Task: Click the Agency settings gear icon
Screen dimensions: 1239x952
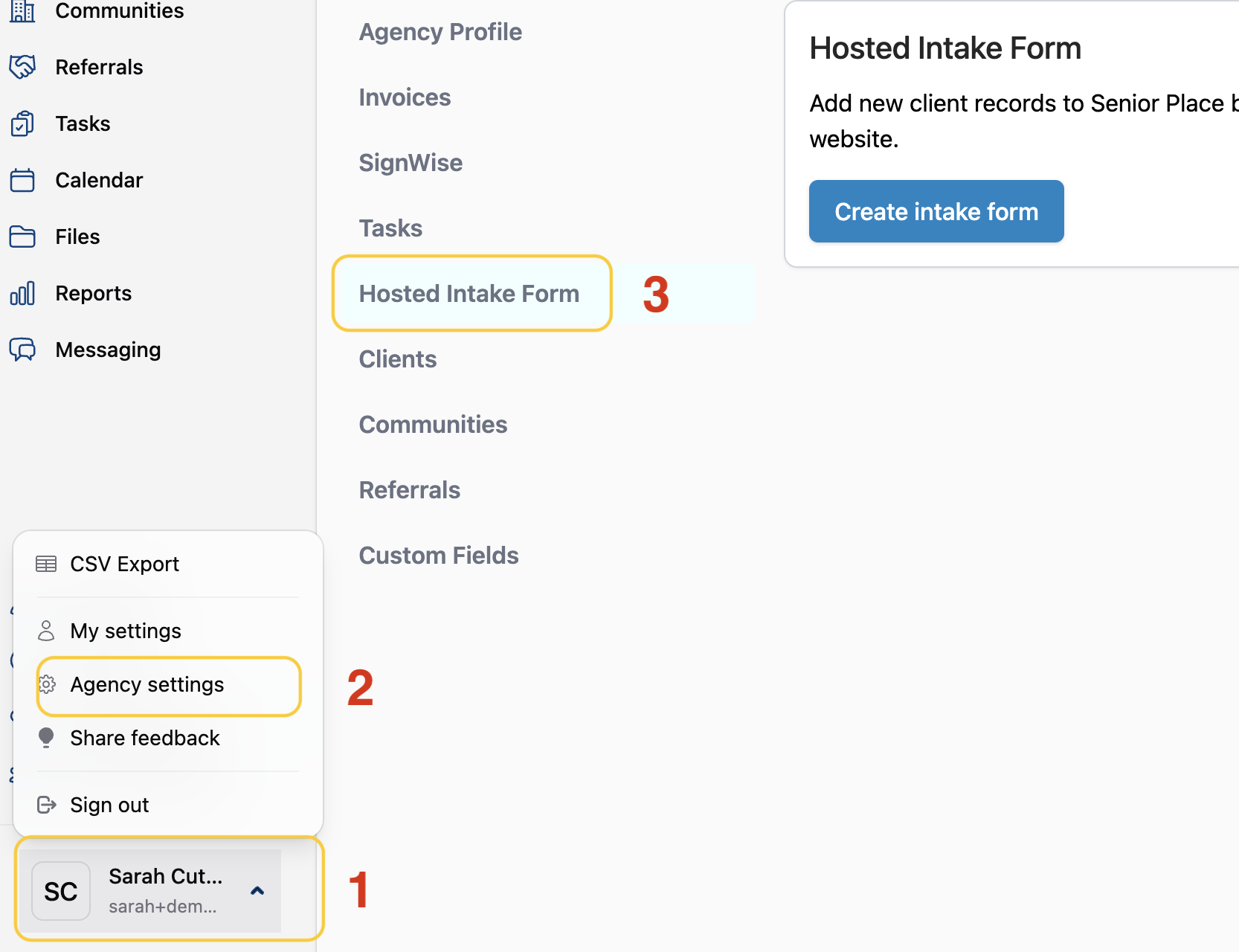Action: [x=47, y=684]
